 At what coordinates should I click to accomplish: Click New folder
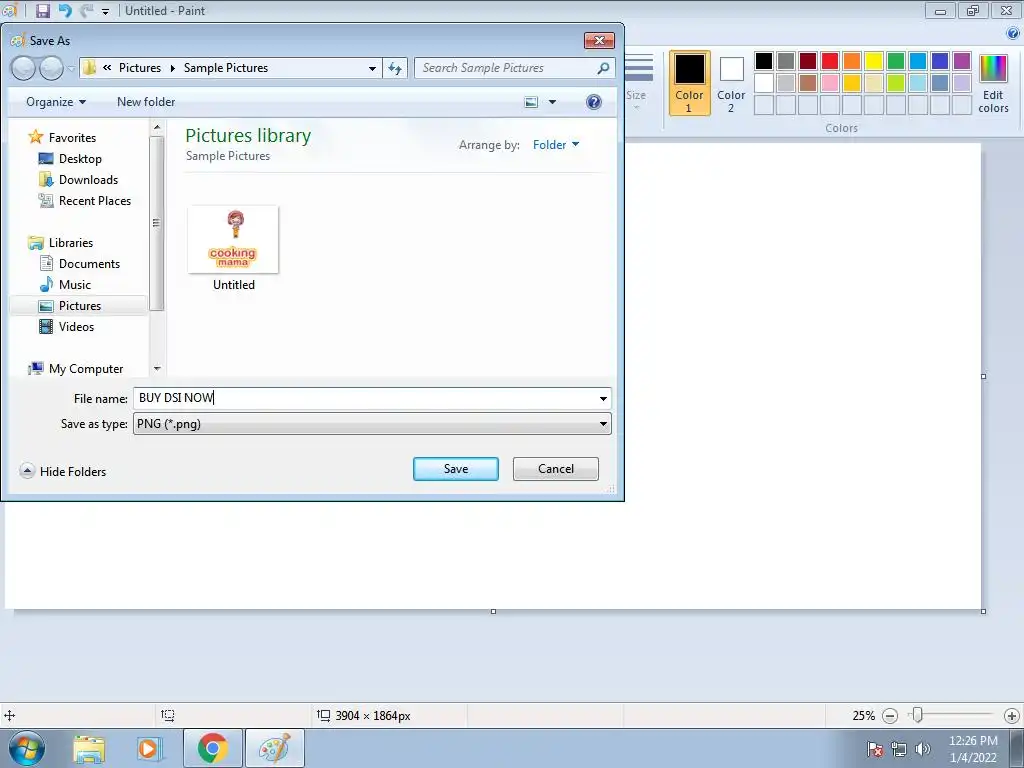click(146, 102)
